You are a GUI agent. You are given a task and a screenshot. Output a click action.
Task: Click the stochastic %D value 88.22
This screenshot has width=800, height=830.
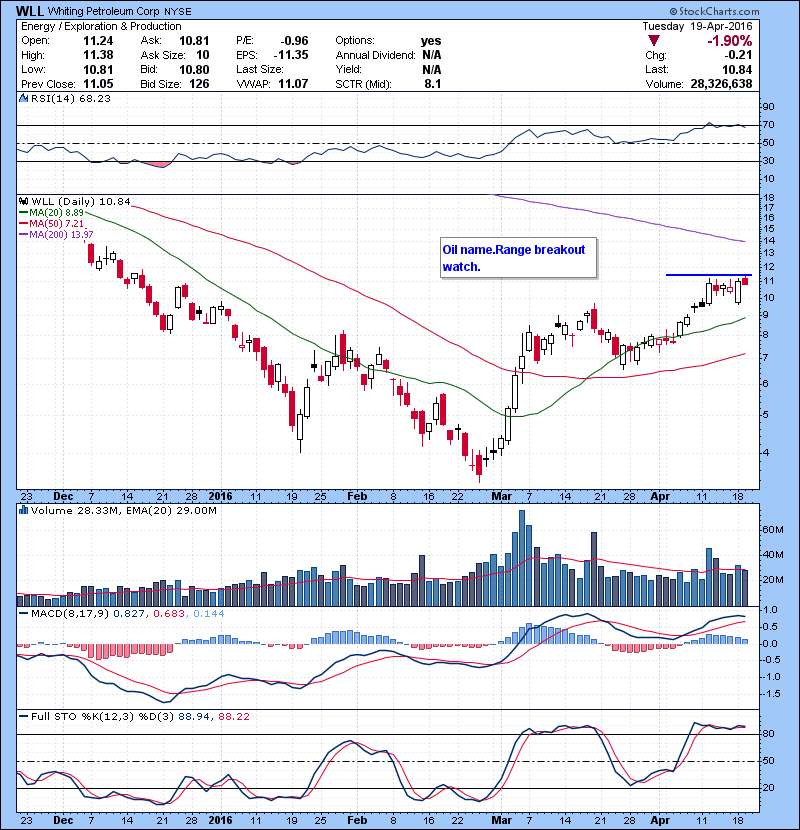click(233, 716)
